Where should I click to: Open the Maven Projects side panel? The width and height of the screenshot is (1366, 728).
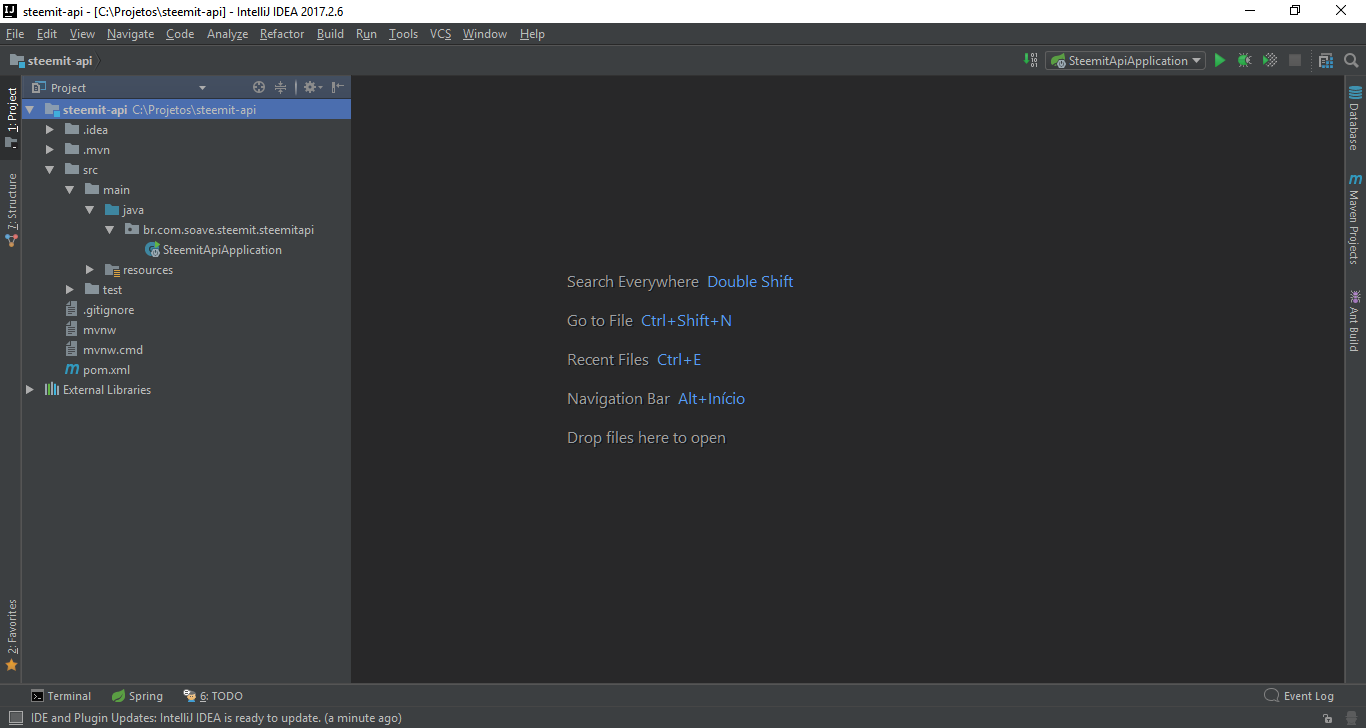pyautogui.click(x=1355, y=219)
